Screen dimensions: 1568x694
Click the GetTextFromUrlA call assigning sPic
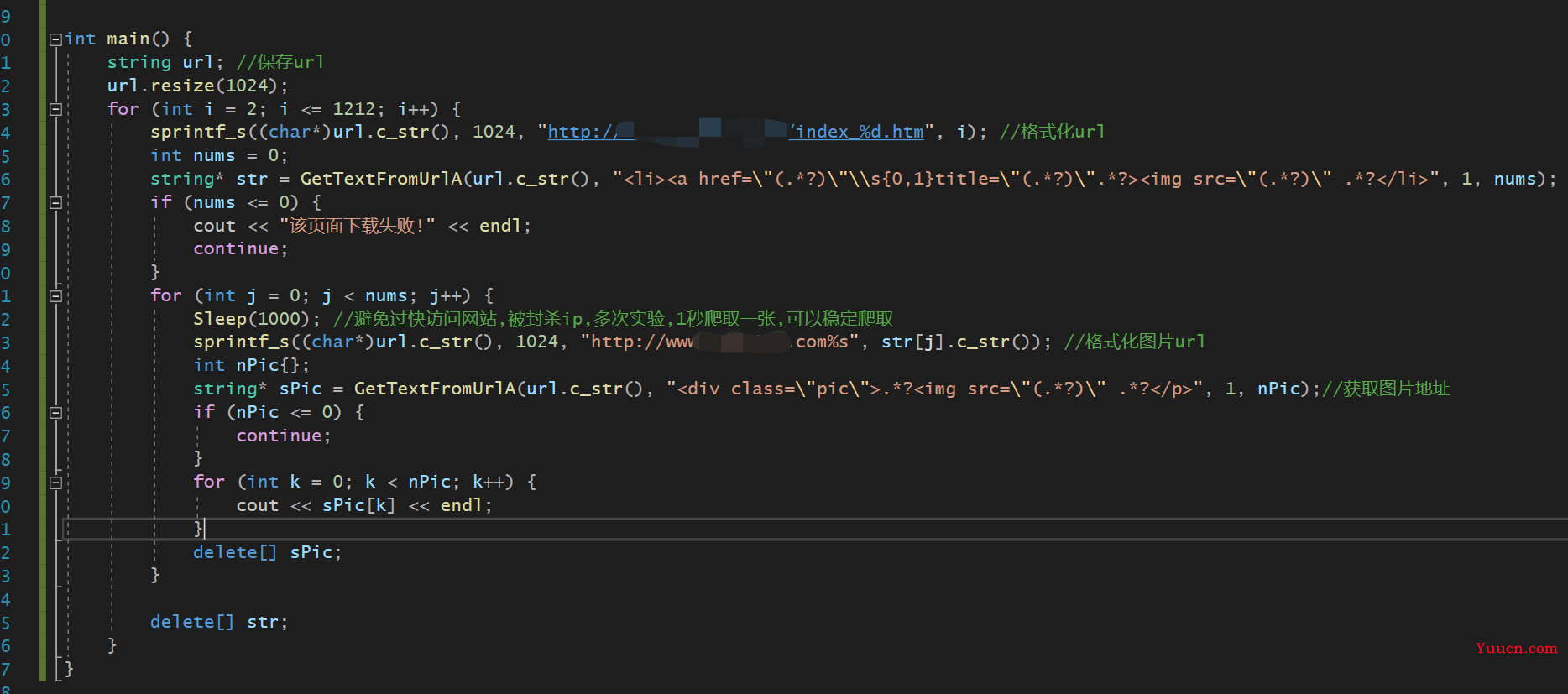[x=756, y=389]
